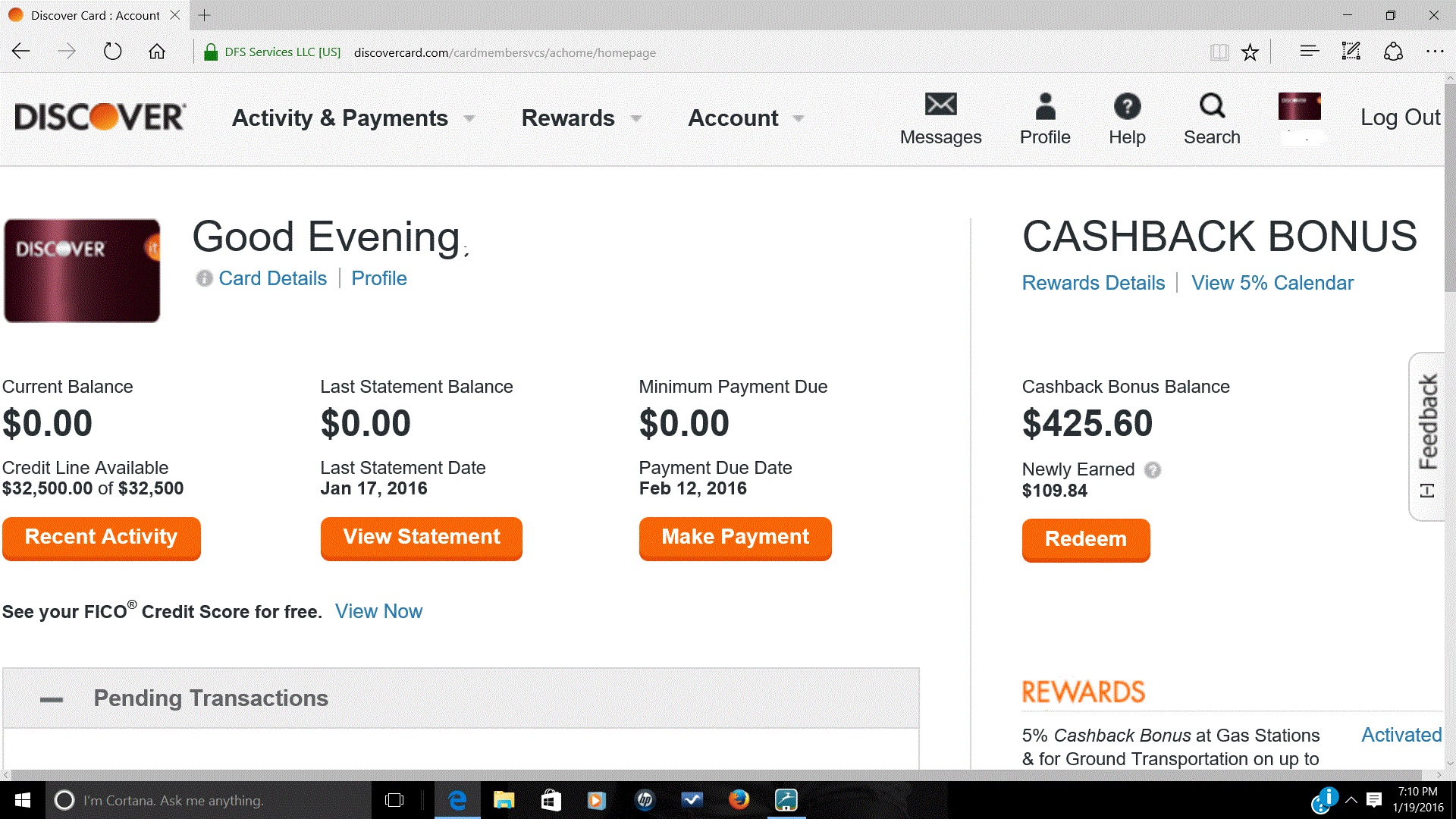Screen dimensions: 1456x819
Task: Open View 5% Calendar link
Action: click(x=1272, y=283)
